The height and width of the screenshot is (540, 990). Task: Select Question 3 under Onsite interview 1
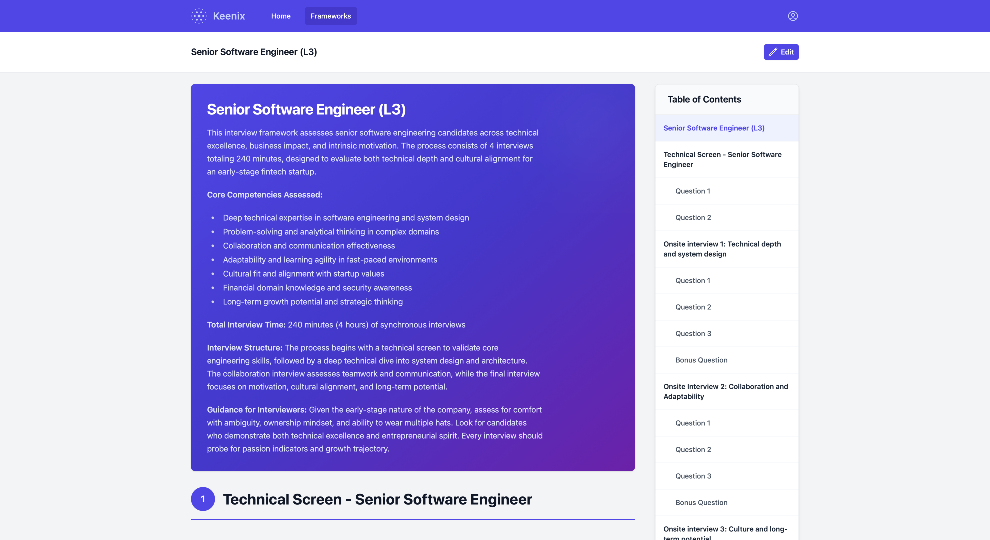click(x=692, y=334)
